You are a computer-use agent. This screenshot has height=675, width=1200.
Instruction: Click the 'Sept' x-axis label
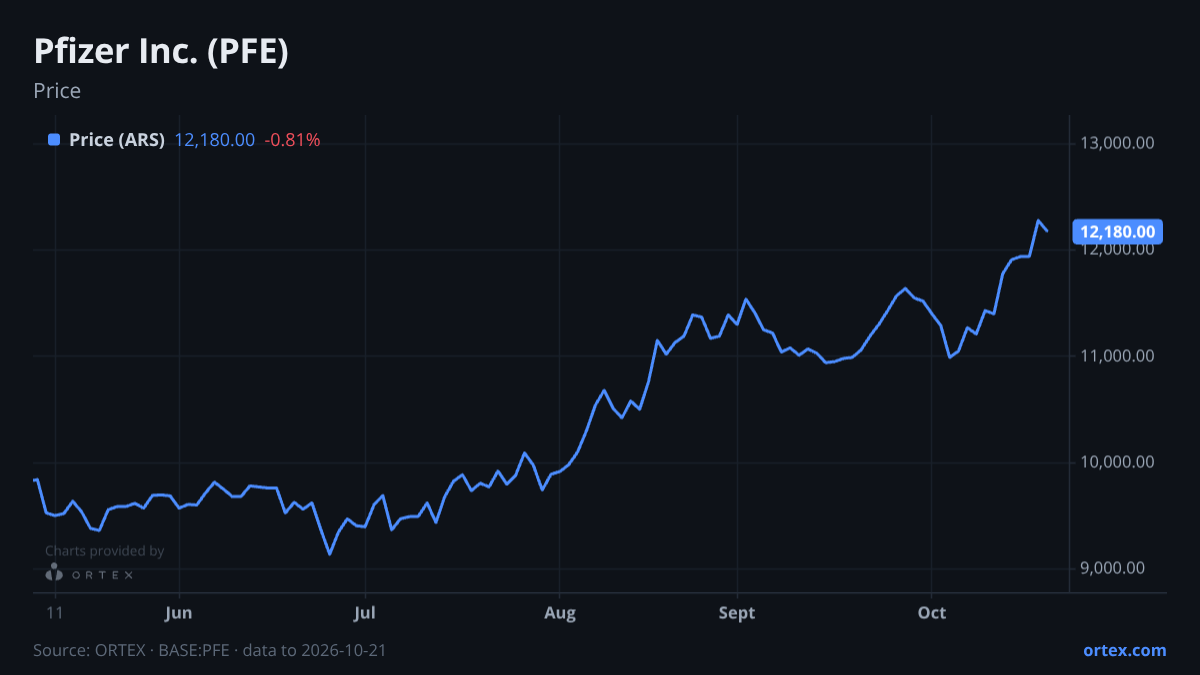(737, 613)
